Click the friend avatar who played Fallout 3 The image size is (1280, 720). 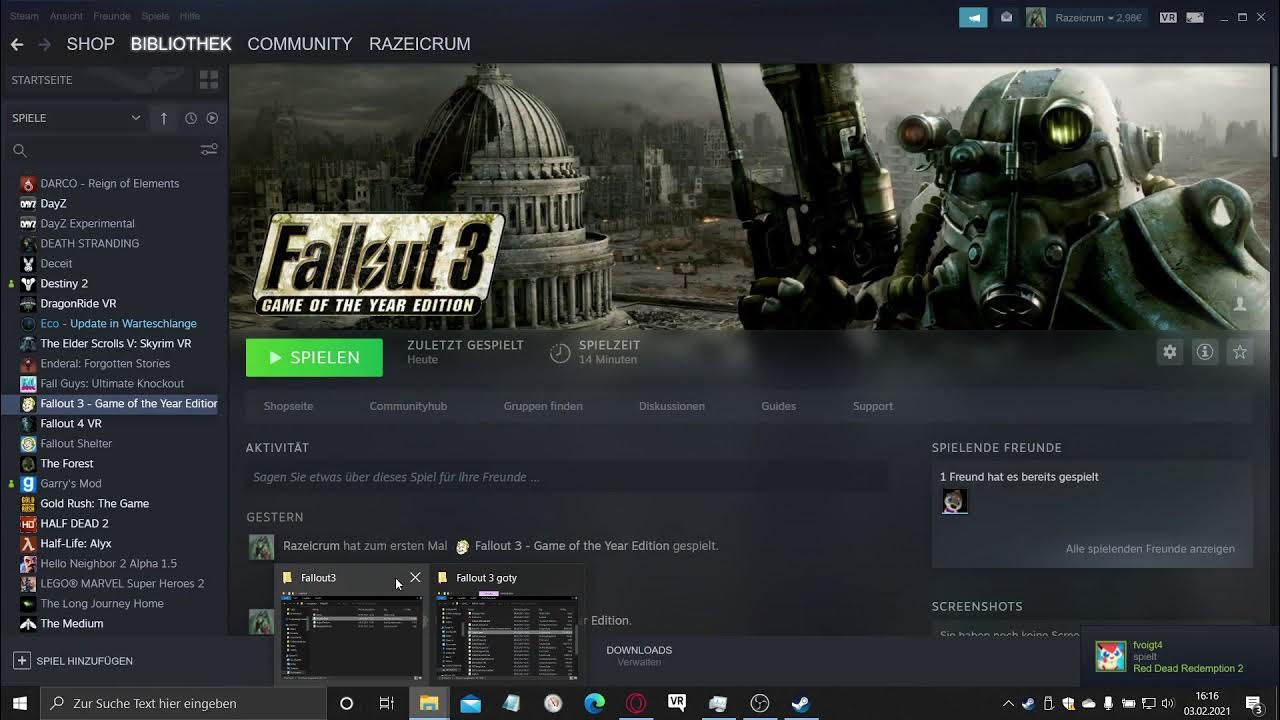(955, 501)
